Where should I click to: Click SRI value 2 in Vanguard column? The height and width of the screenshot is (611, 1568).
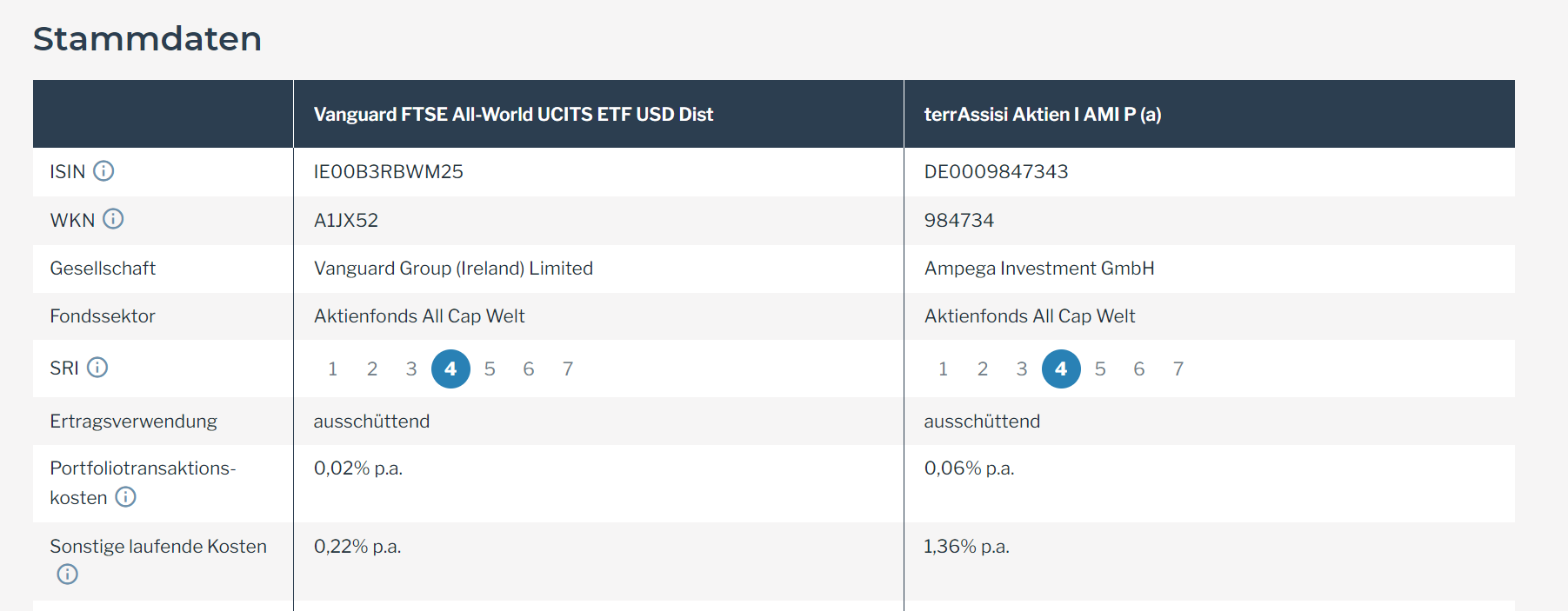[x=372, y=369]
